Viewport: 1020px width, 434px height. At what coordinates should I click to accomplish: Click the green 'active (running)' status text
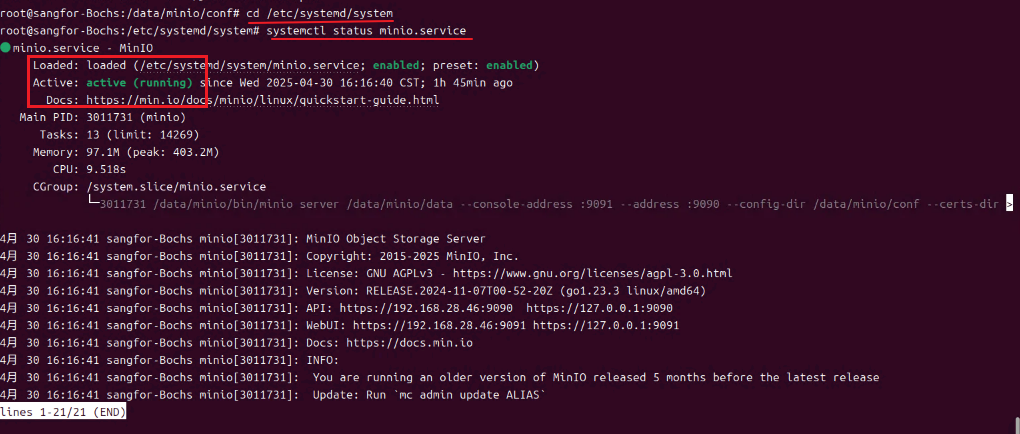tap(138, 83)
